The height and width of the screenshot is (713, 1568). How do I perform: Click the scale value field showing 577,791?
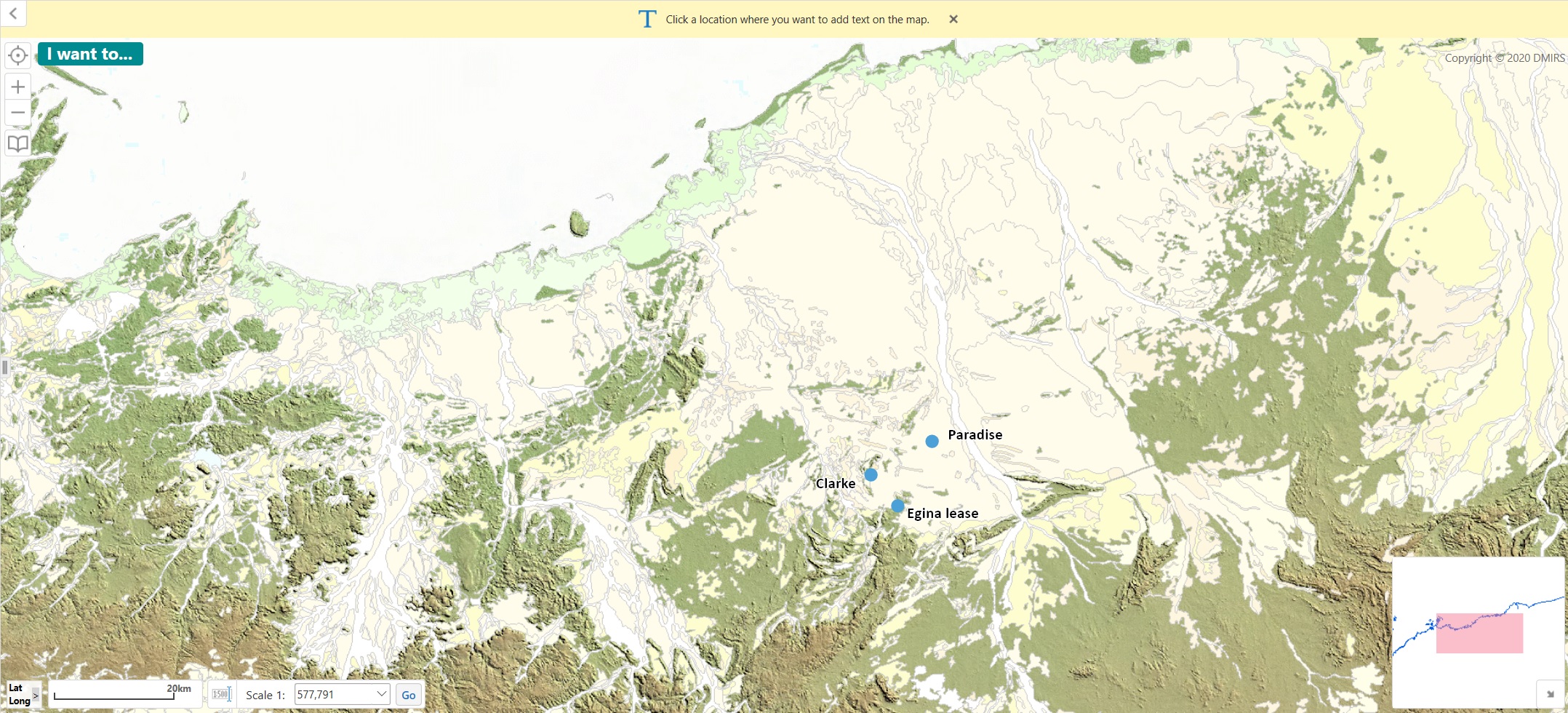tap(333, 695)
